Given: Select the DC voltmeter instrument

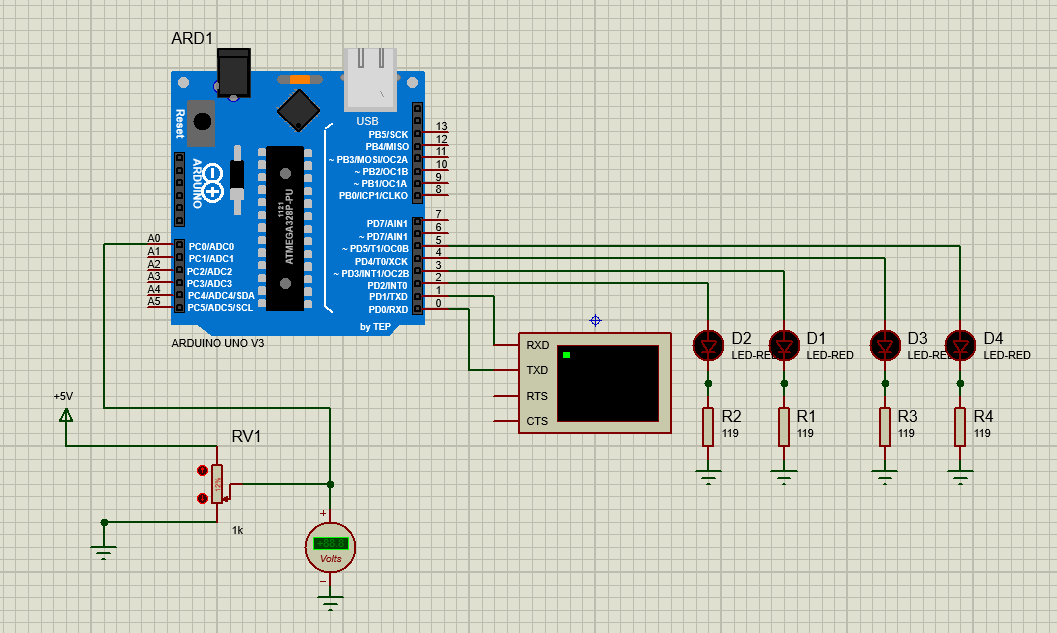Looking at the screenshot, I should pyautogui.click(x=330, y=547).
